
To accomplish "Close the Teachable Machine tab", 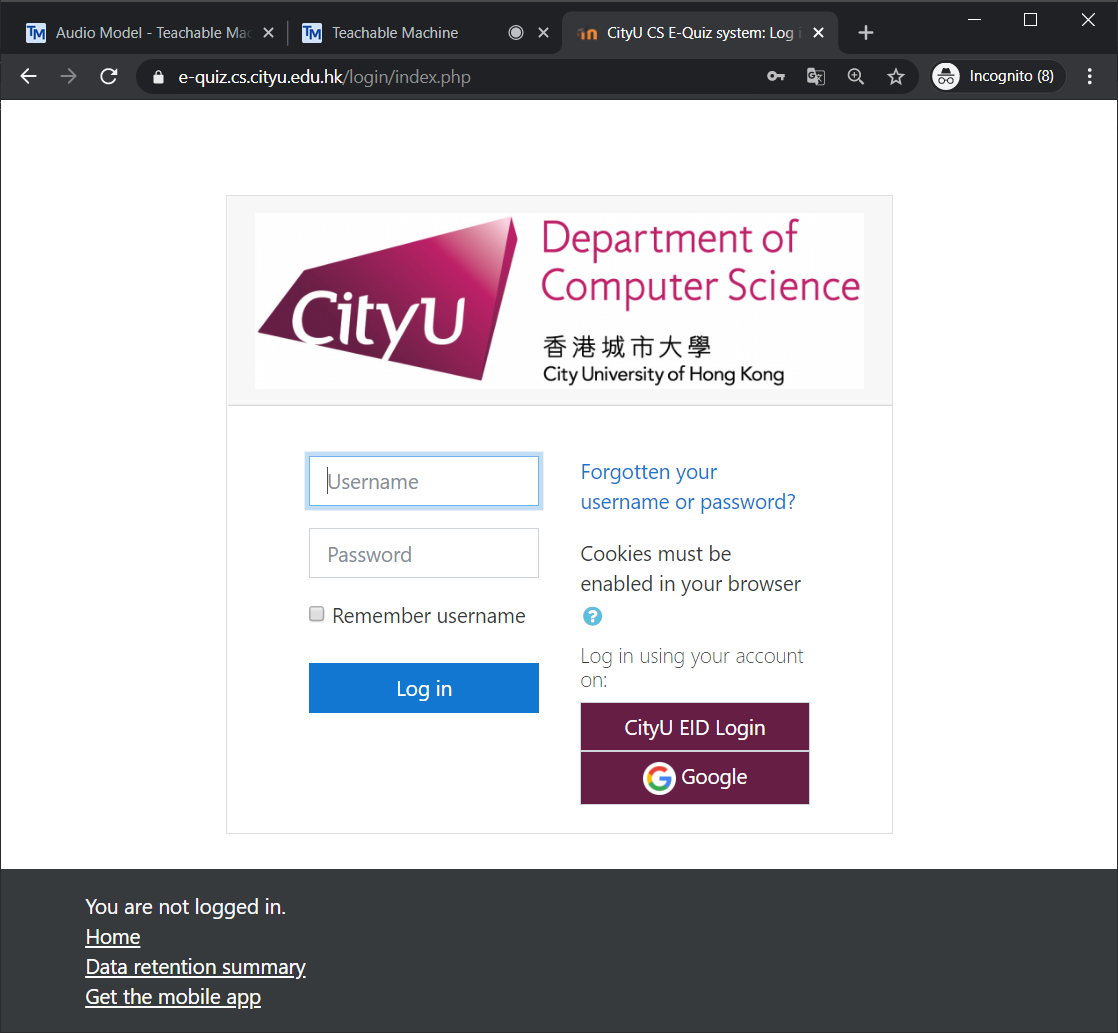I will 543,33.
